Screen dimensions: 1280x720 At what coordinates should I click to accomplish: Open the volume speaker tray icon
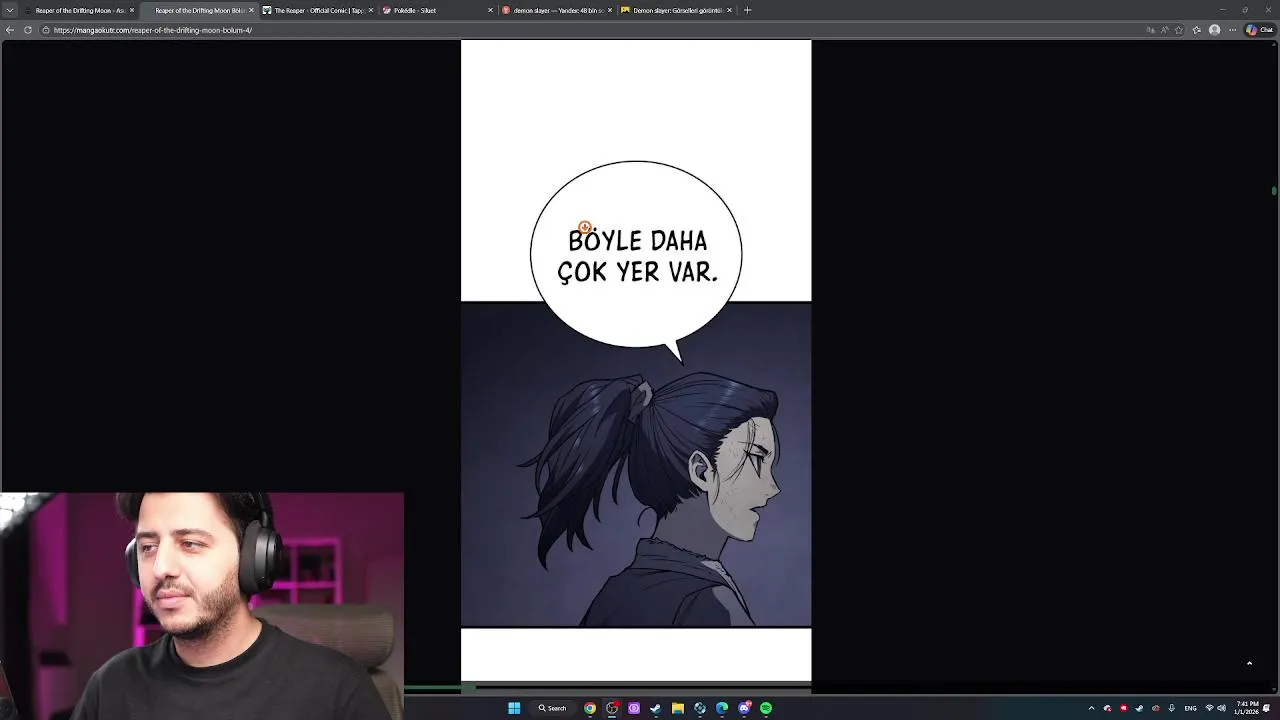pos(1221,708)
